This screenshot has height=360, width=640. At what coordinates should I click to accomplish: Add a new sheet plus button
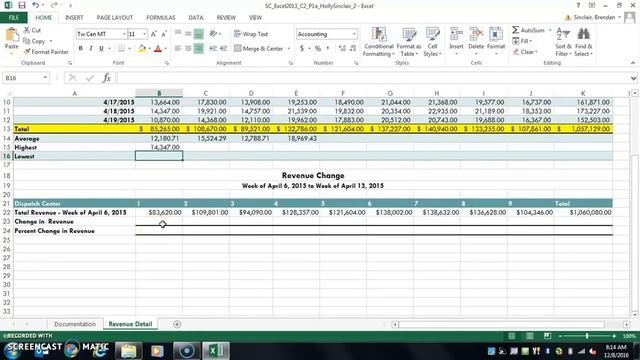[x=177, y=324]
